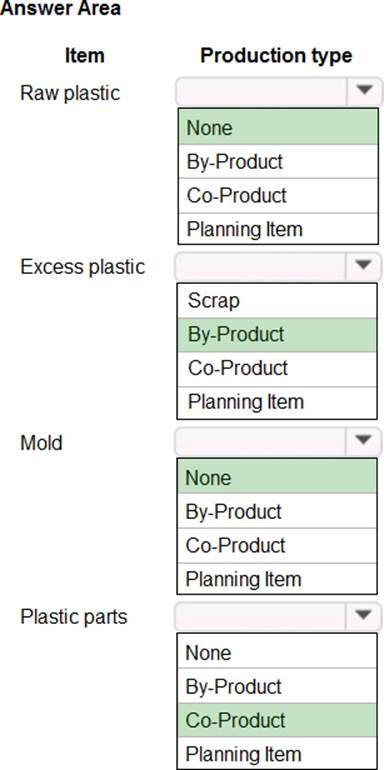Open the Excess plastic dropdown arrow

364,266
